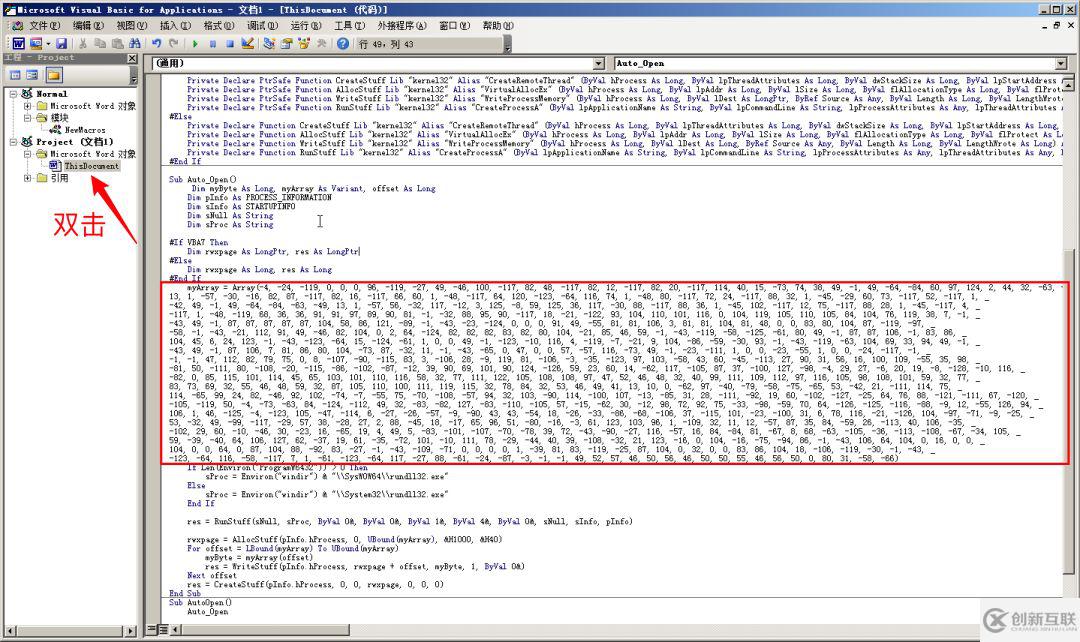Run the macro with the green play icon

click(x=196, y=43)
